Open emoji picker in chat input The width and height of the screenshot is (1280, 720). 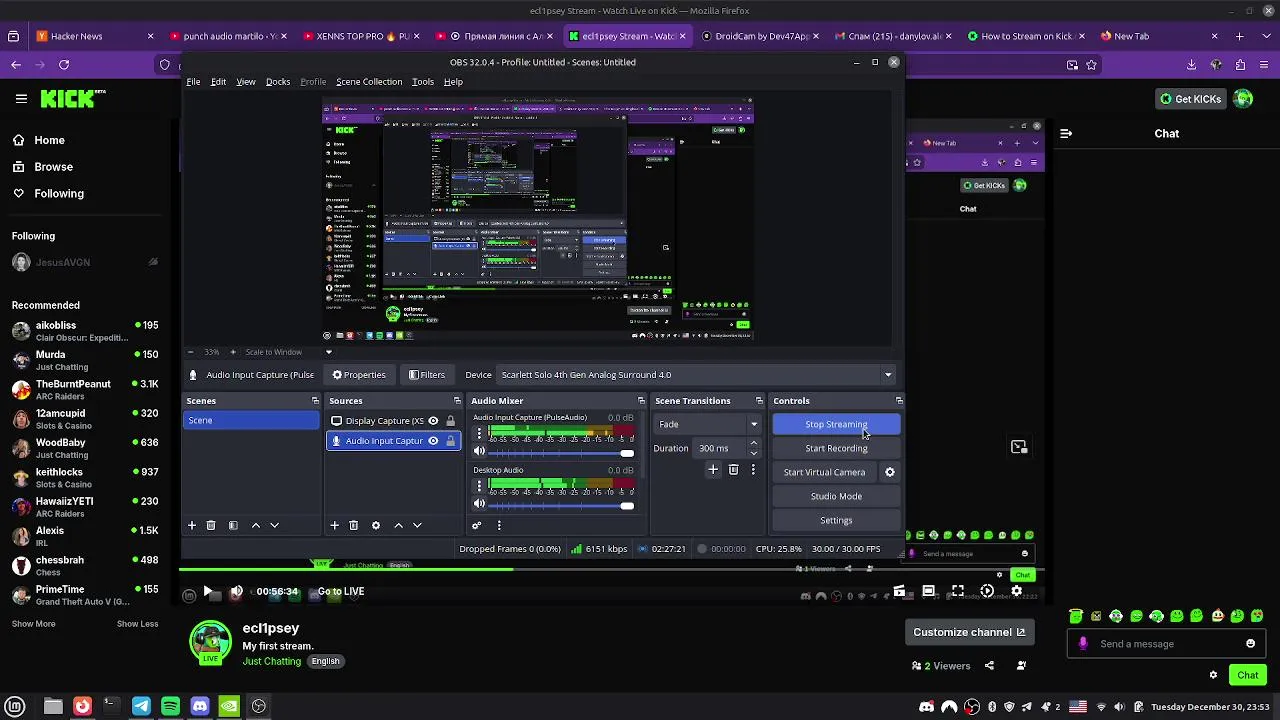(x=1250, y=644)
